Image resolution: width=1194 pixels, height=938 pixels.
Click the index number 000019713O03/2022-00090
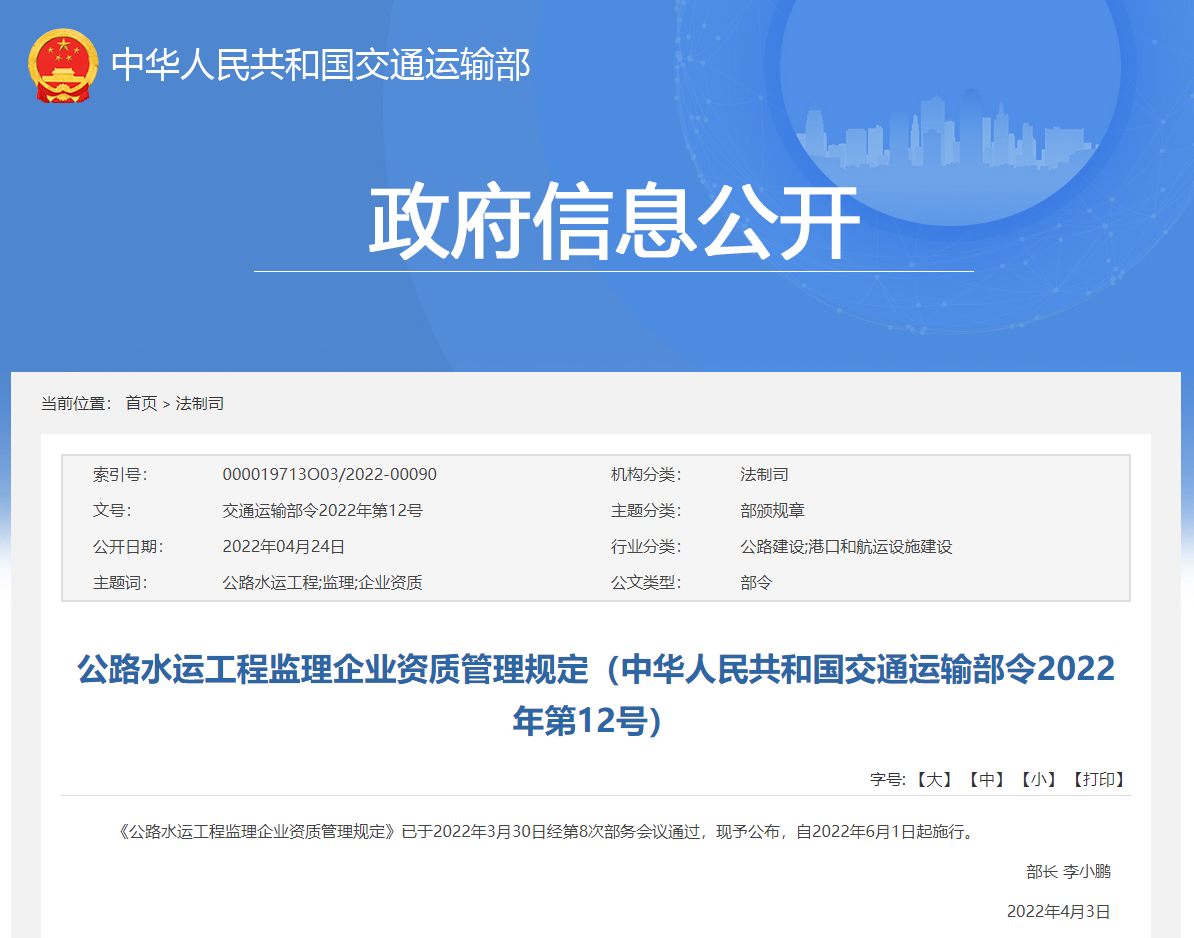pos(329,474)
